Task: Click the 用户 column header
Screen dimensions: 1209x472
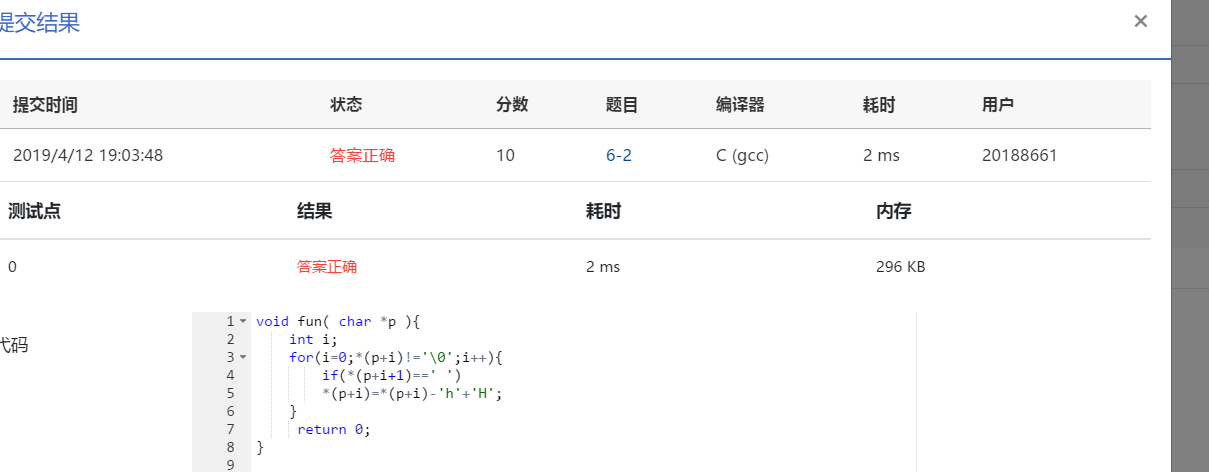Action: pyautogui.click(x=998, y=104)
